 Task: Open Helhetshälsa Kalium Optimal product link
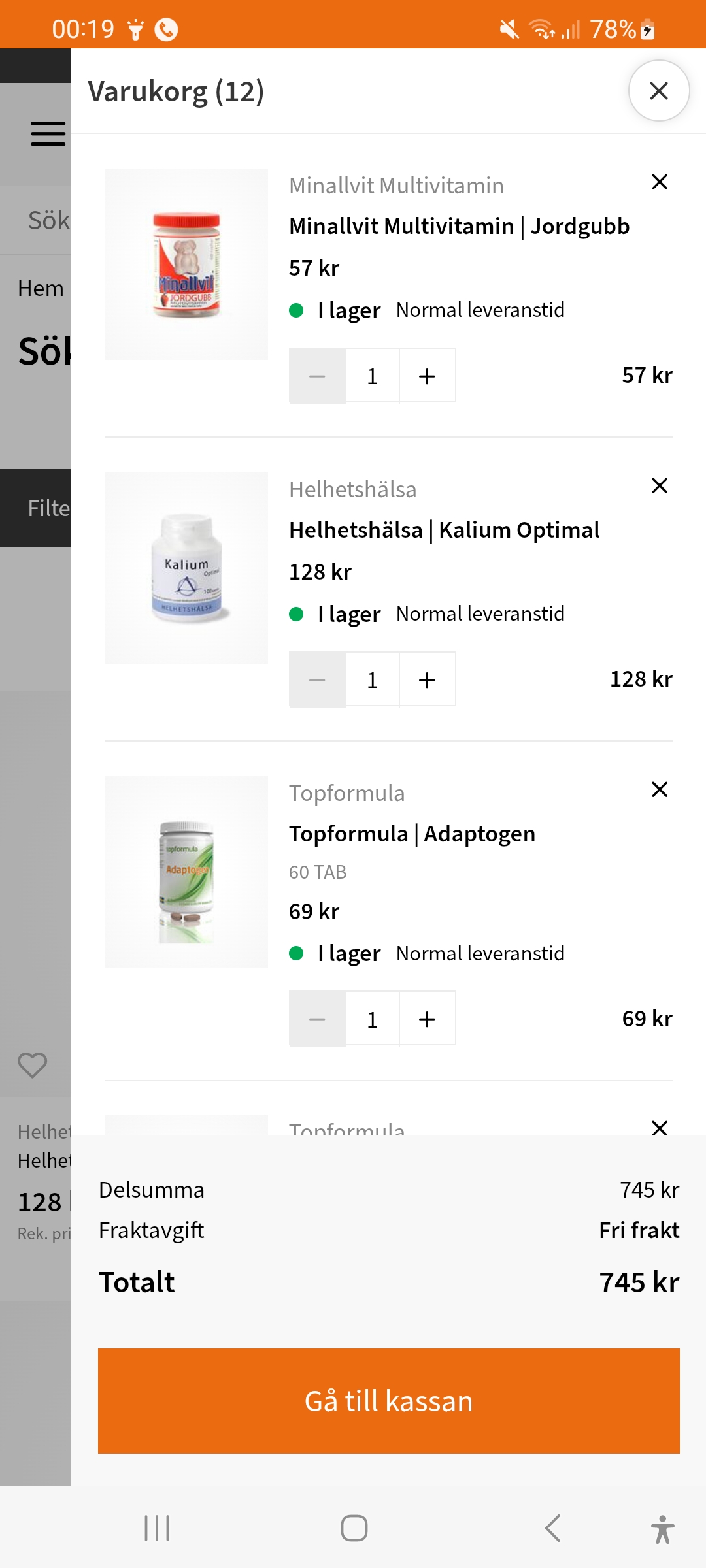pyautogui.click(x=444, y=530)
